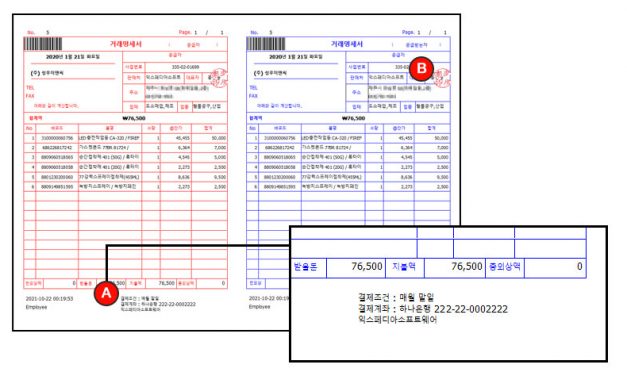This screenshot has height=376, width=627.
Task: Click Employee text under the blue invoice
Action: pyautogui.click(x=260, y=307)
